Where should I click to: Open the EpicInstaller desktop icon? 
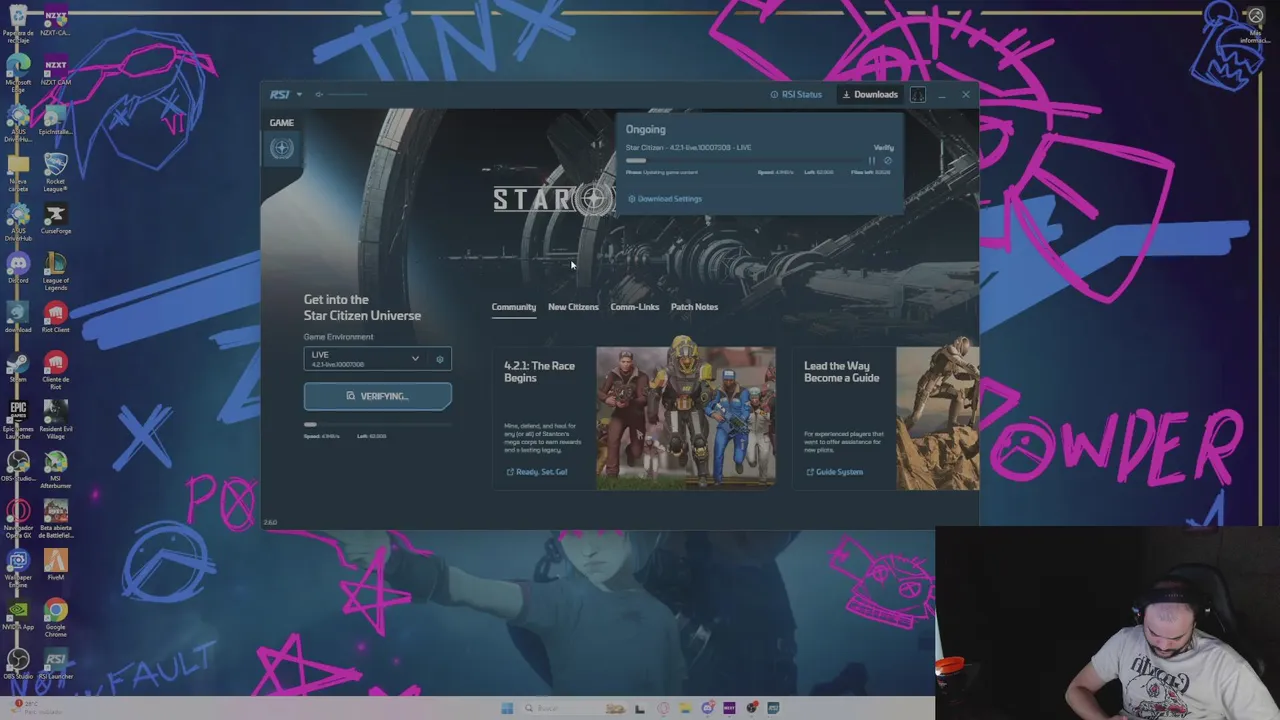click(56, 122)
